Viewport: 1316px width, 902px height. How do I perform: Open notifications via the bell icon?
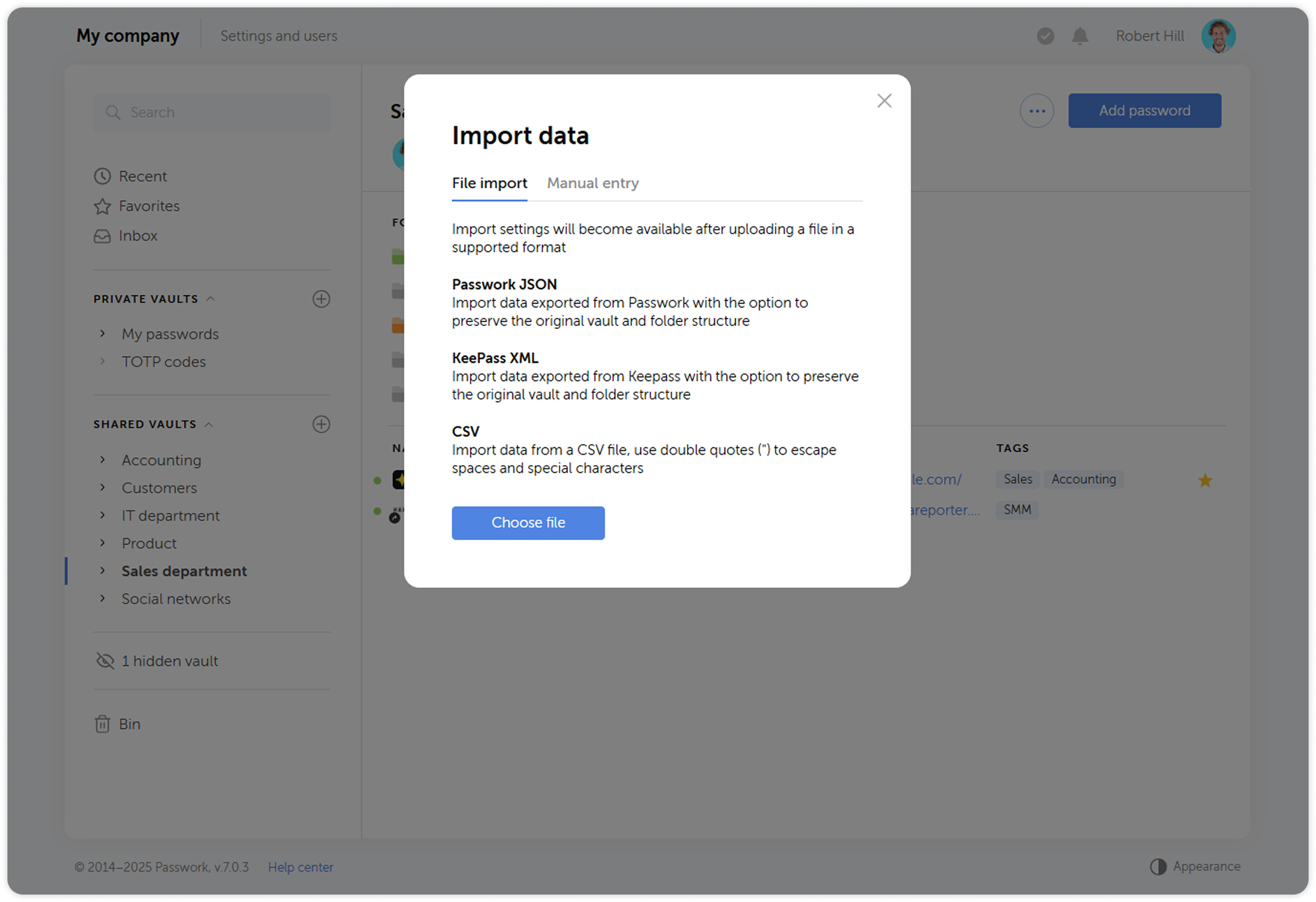(1079, 36)
